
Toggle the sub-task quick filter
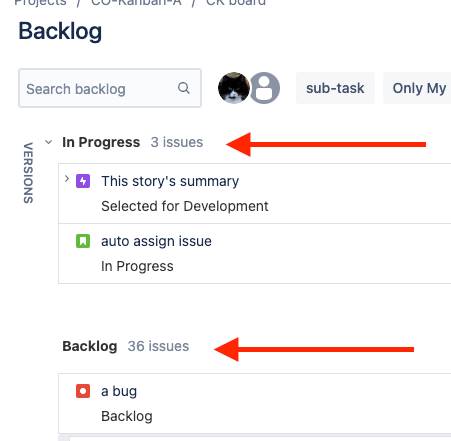335,88
